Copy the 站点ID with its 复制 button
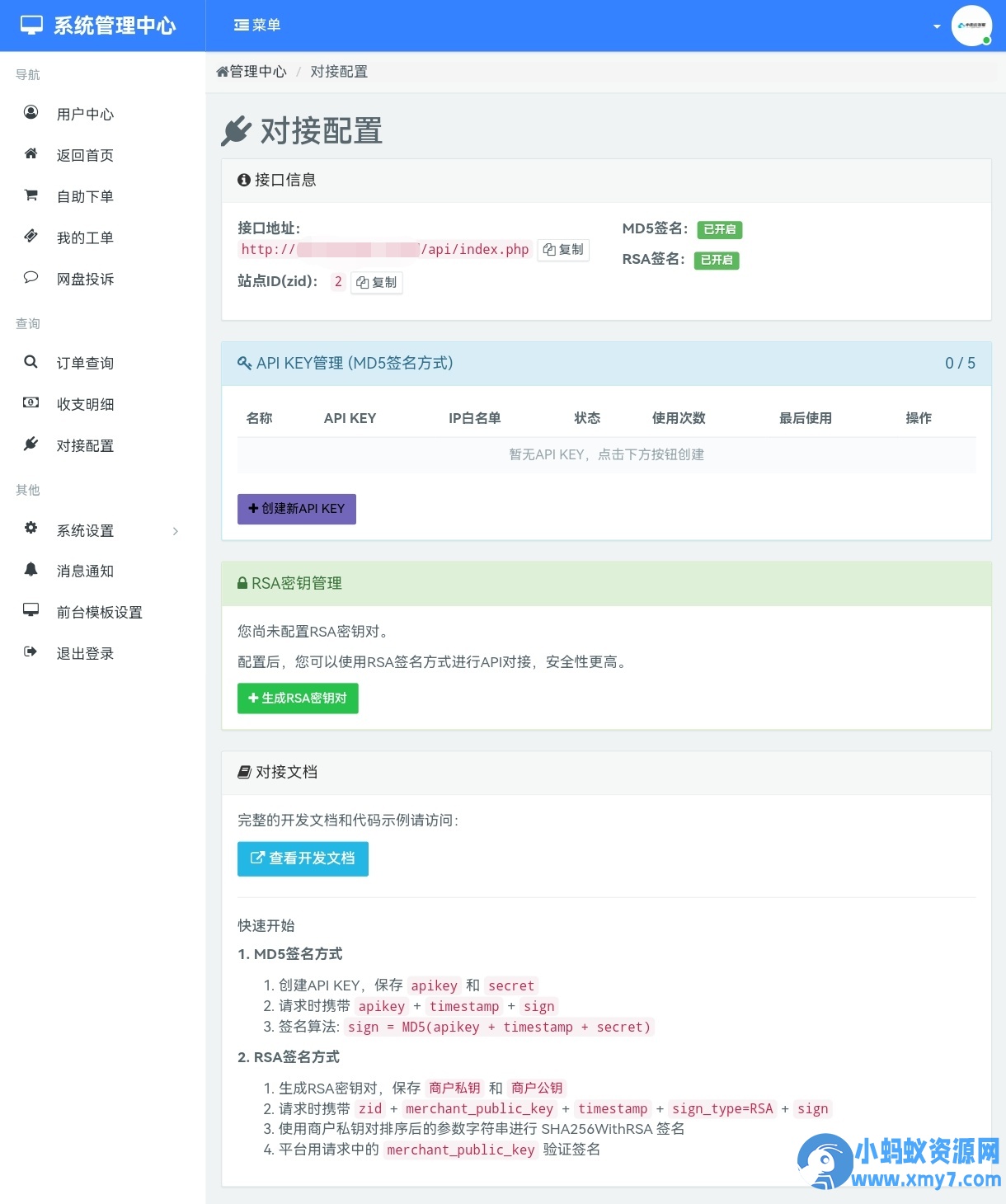The height and width of the screenshot is (1204, 1006). 377,283
